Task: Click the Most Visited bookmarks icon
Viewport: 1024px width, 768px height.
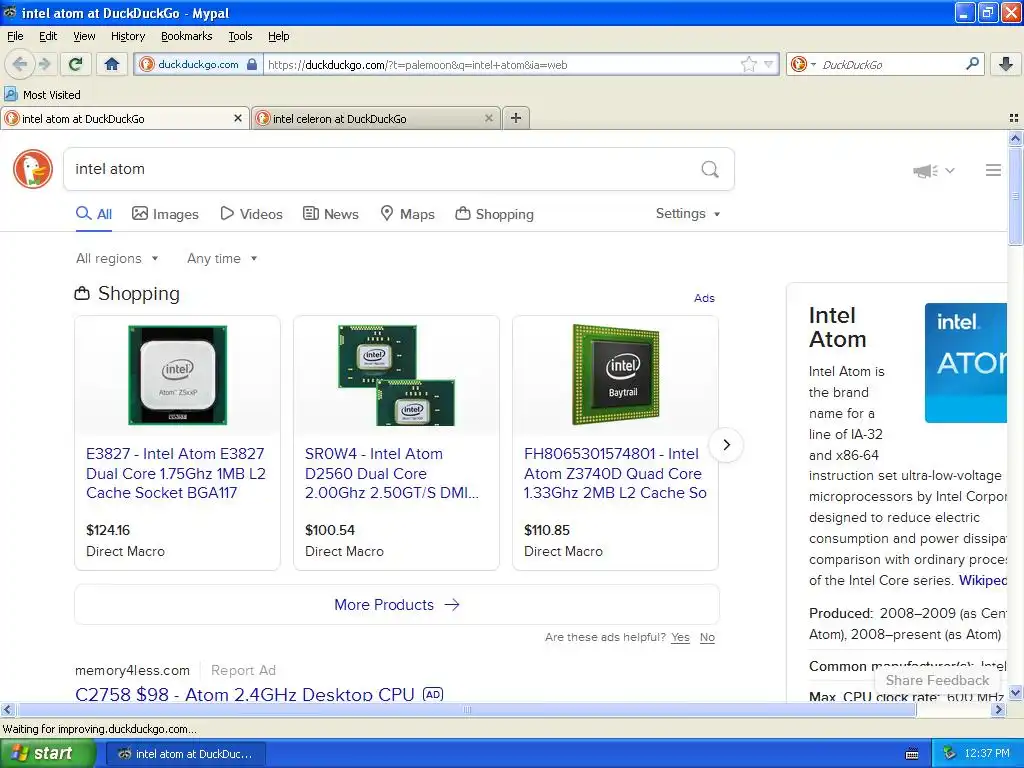Action: click(10, 95)
